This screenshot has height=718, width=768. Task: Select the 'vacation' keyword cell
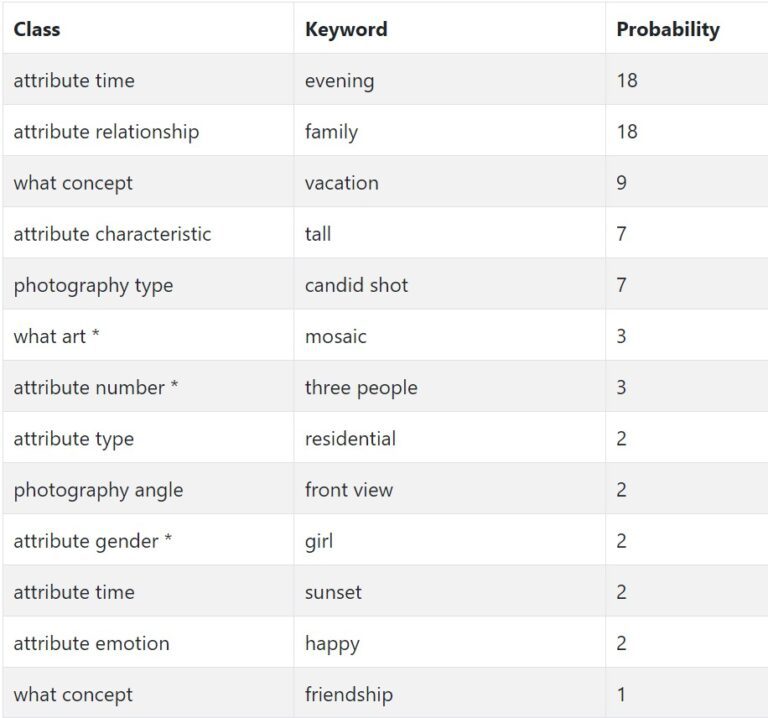point(449,182)
